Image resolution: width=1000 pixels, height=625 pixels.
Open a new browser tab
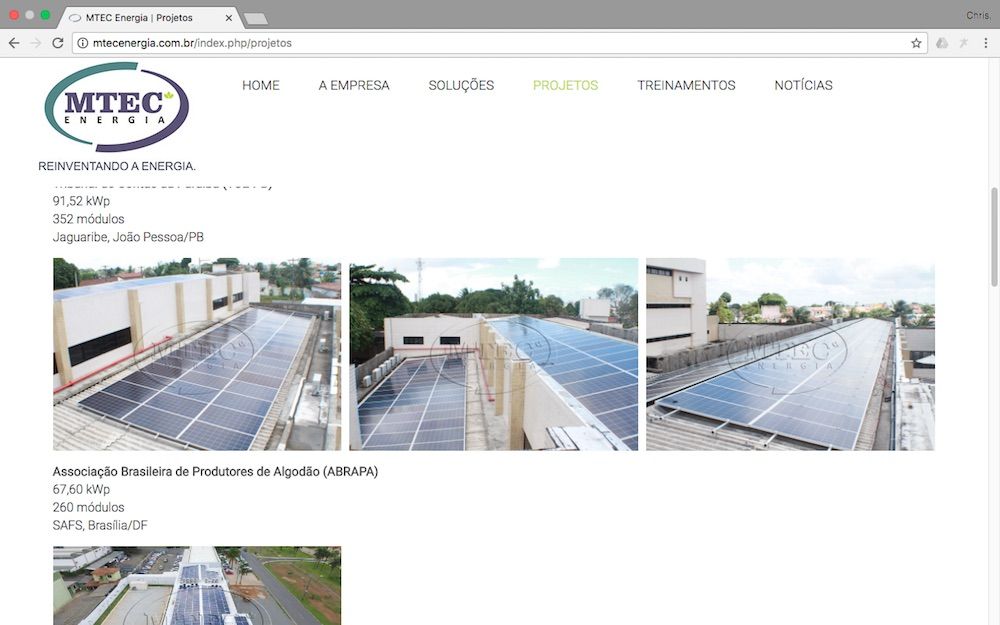[256, 18]
